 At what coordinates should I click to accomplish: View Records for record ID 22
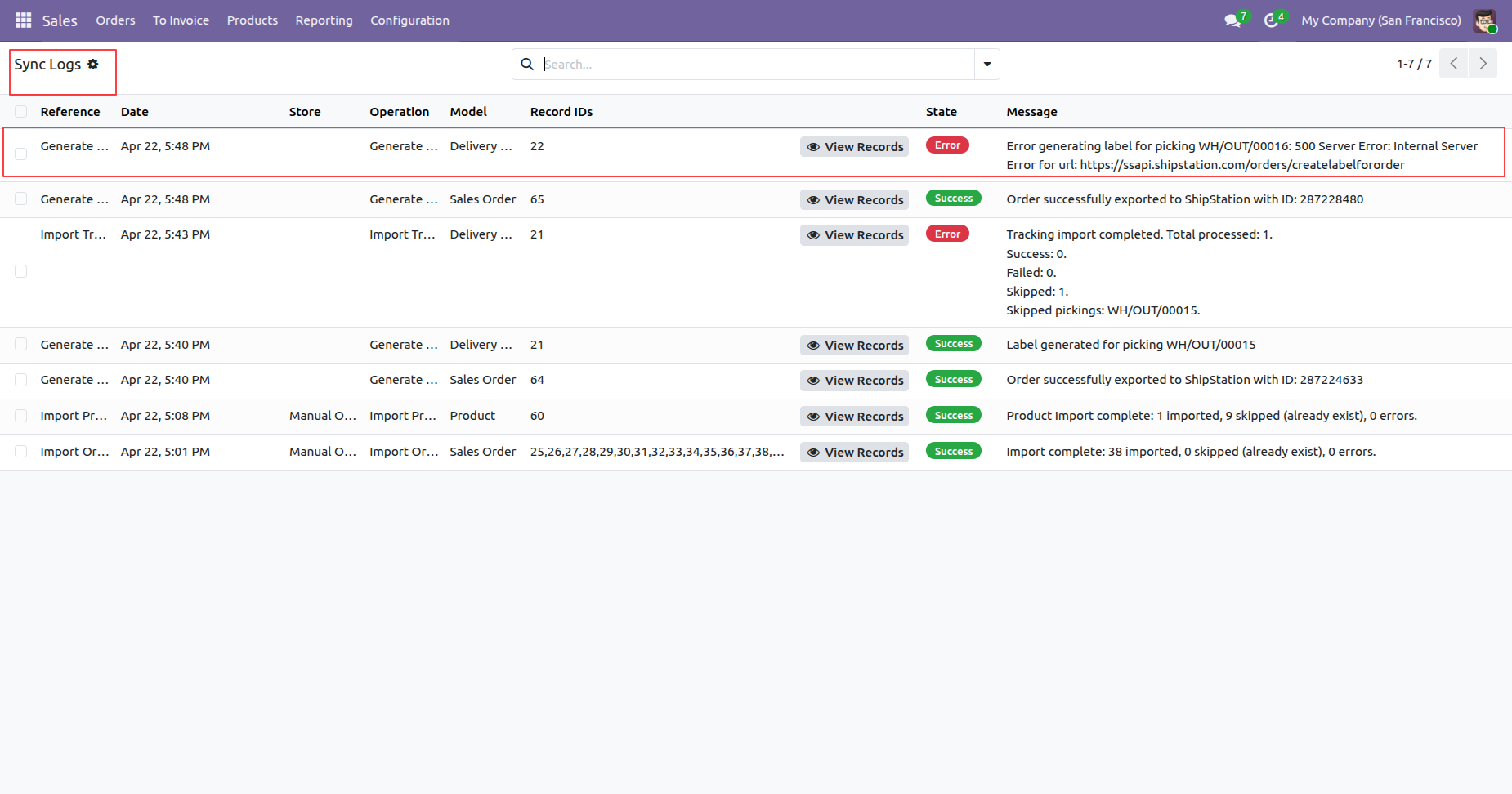click(855, 147)
